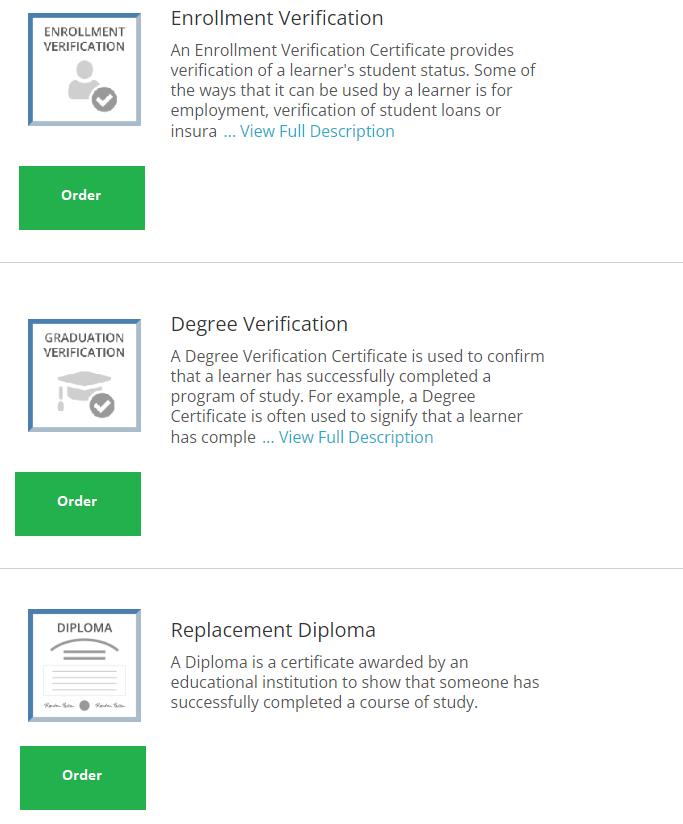Order the Replacement Diploma
Viewport: 683px width, 824px height.
point(83,777)
